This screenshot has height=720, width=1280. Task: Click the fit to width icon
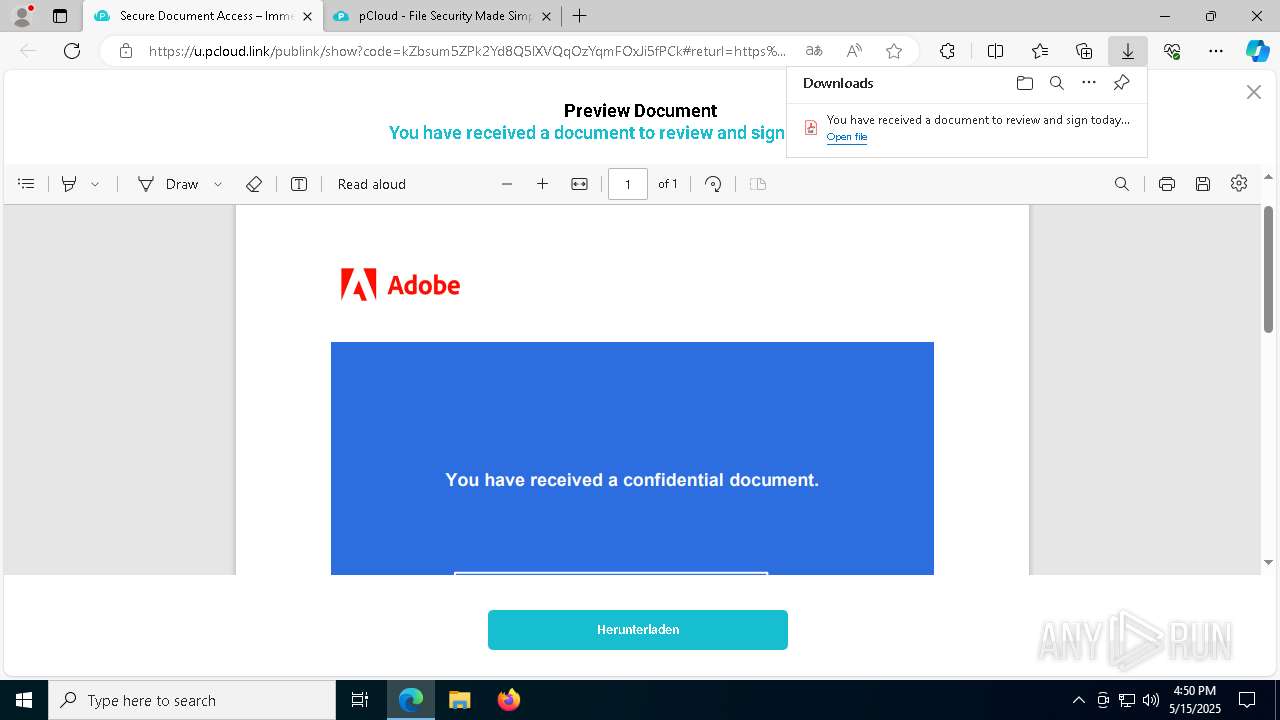pos(579,184)
